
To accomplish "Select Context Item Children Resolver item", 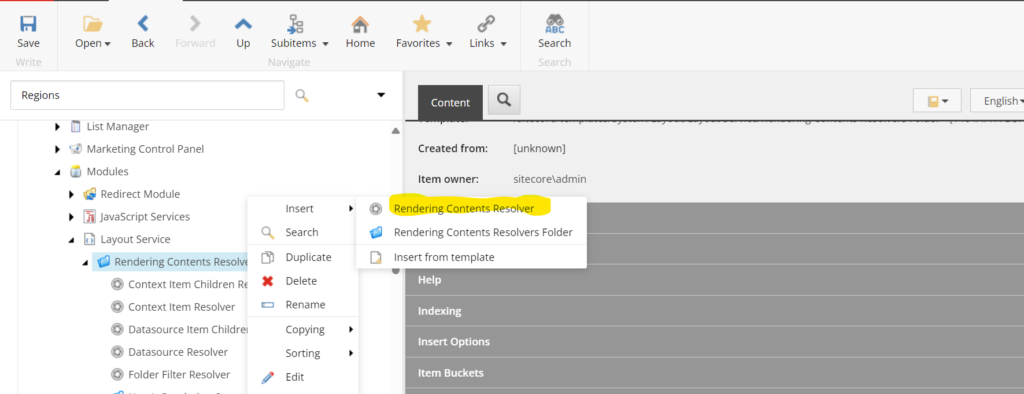I will (x=187, y=284).
